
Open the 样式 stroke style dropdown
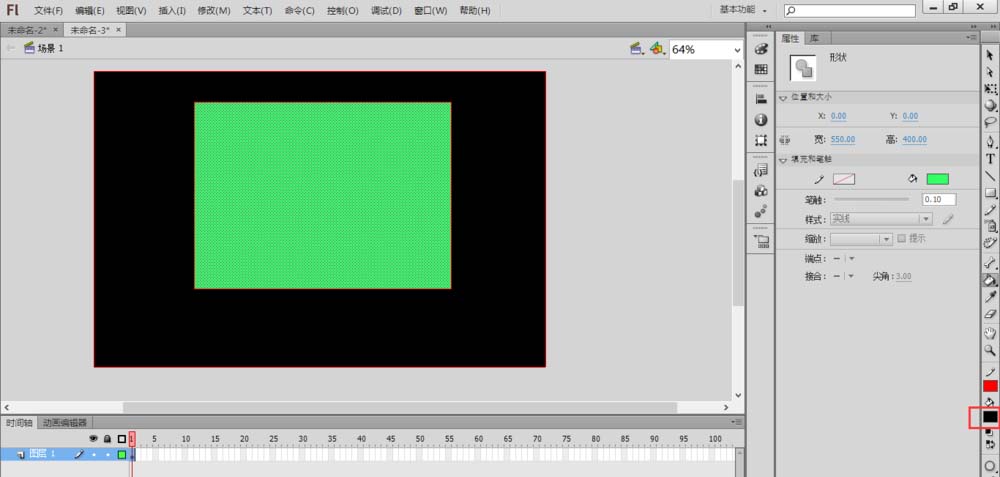881,219
